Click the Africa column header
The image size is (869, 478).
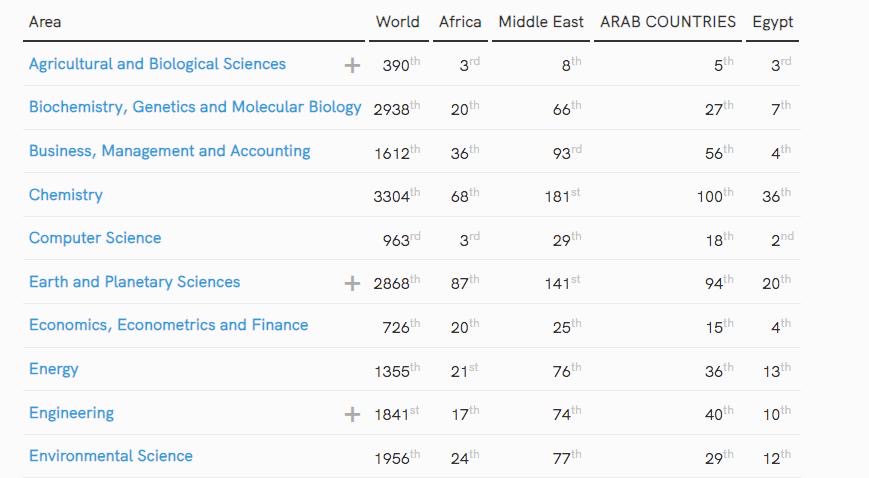[460, 22]
